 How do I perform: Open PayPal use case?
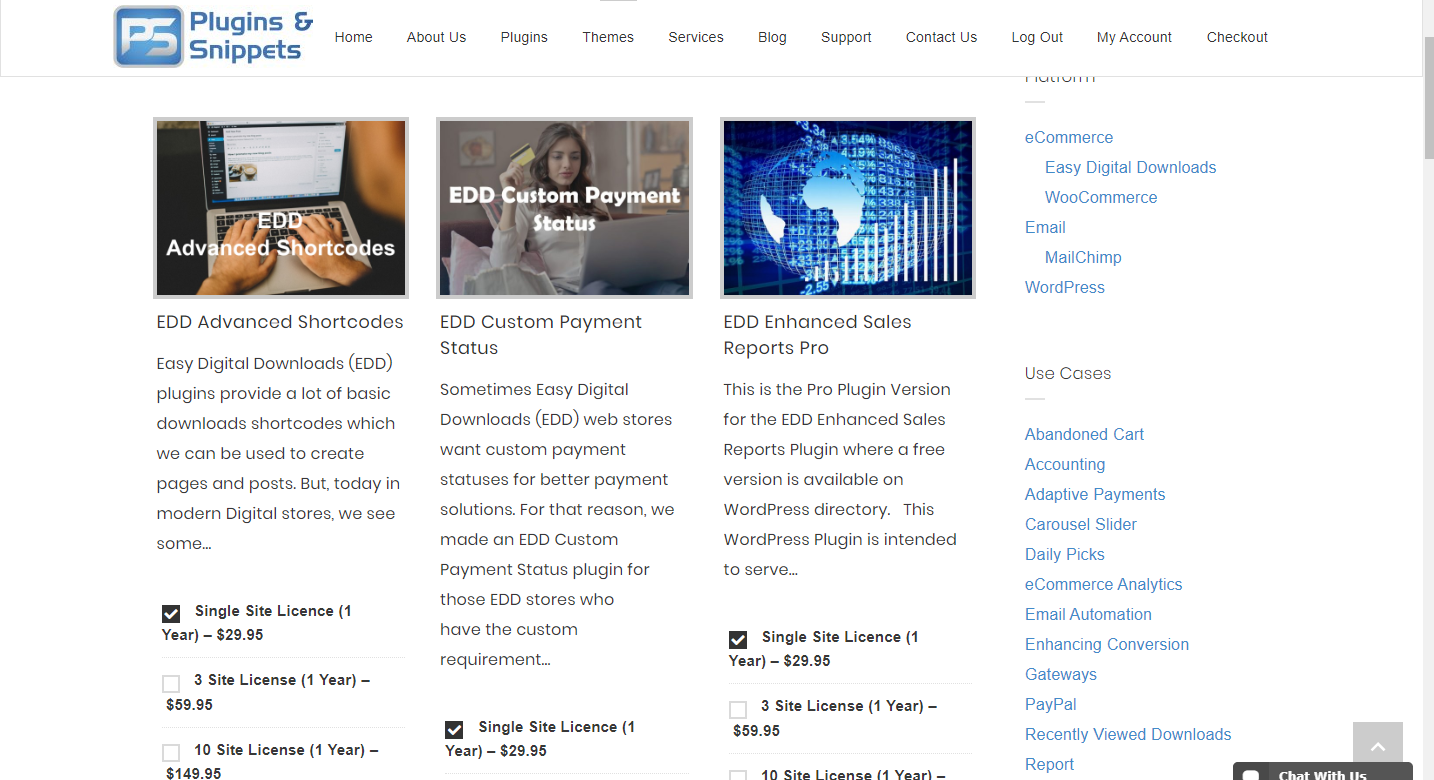1051,704
